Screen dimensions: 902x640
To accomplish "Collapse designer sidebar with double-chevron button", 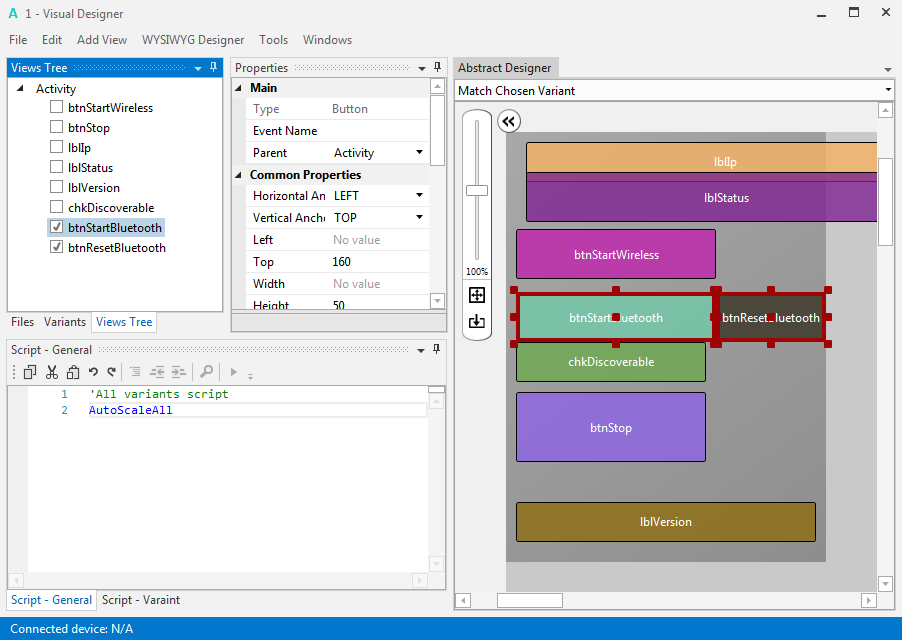I will click(x=509, y=122).
